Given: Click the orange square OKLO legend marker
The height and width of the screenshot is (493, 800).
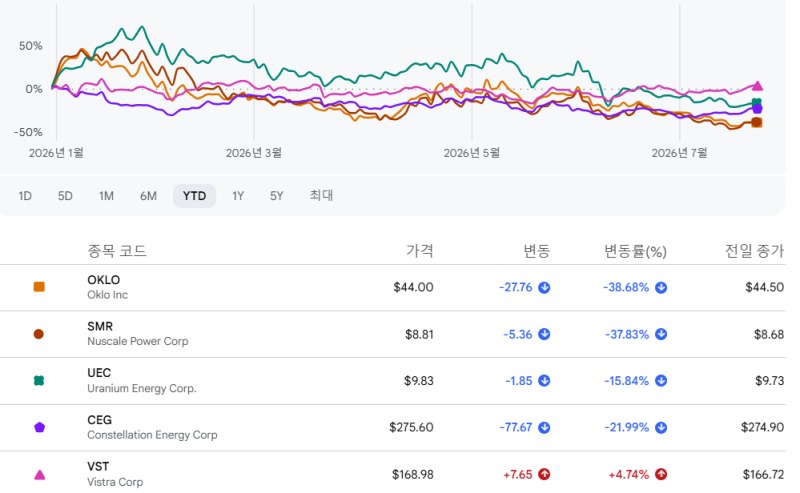Looking at the screenshot, I should pos(39,287).
